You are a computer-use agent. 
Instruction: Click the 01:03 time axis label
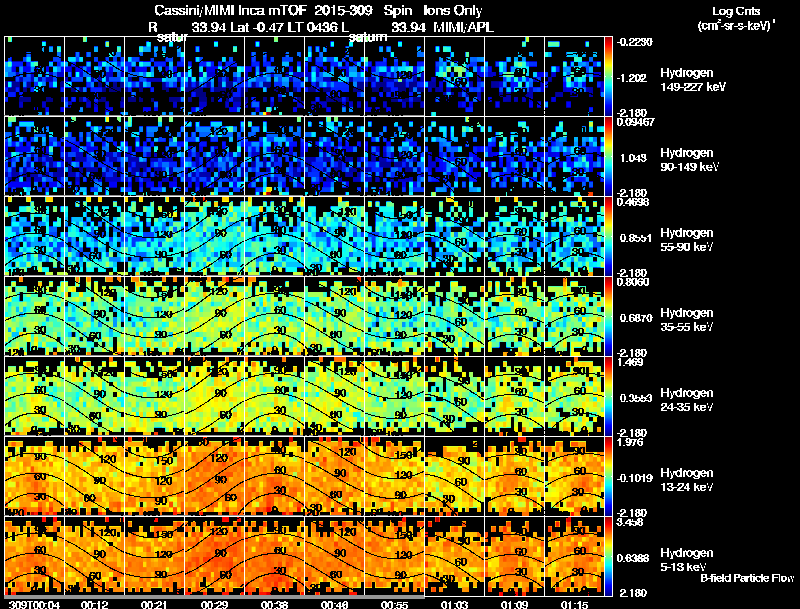point(454,604)
